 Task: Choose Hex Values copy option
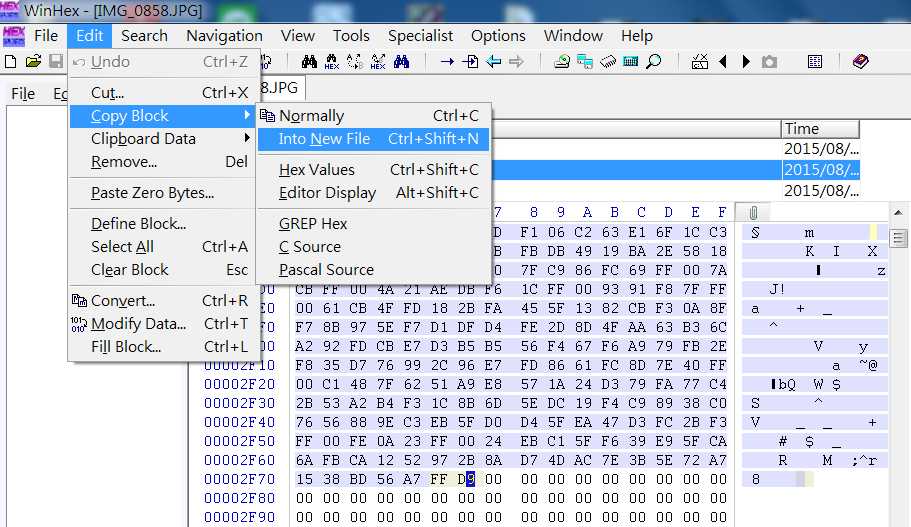point(374,170)
